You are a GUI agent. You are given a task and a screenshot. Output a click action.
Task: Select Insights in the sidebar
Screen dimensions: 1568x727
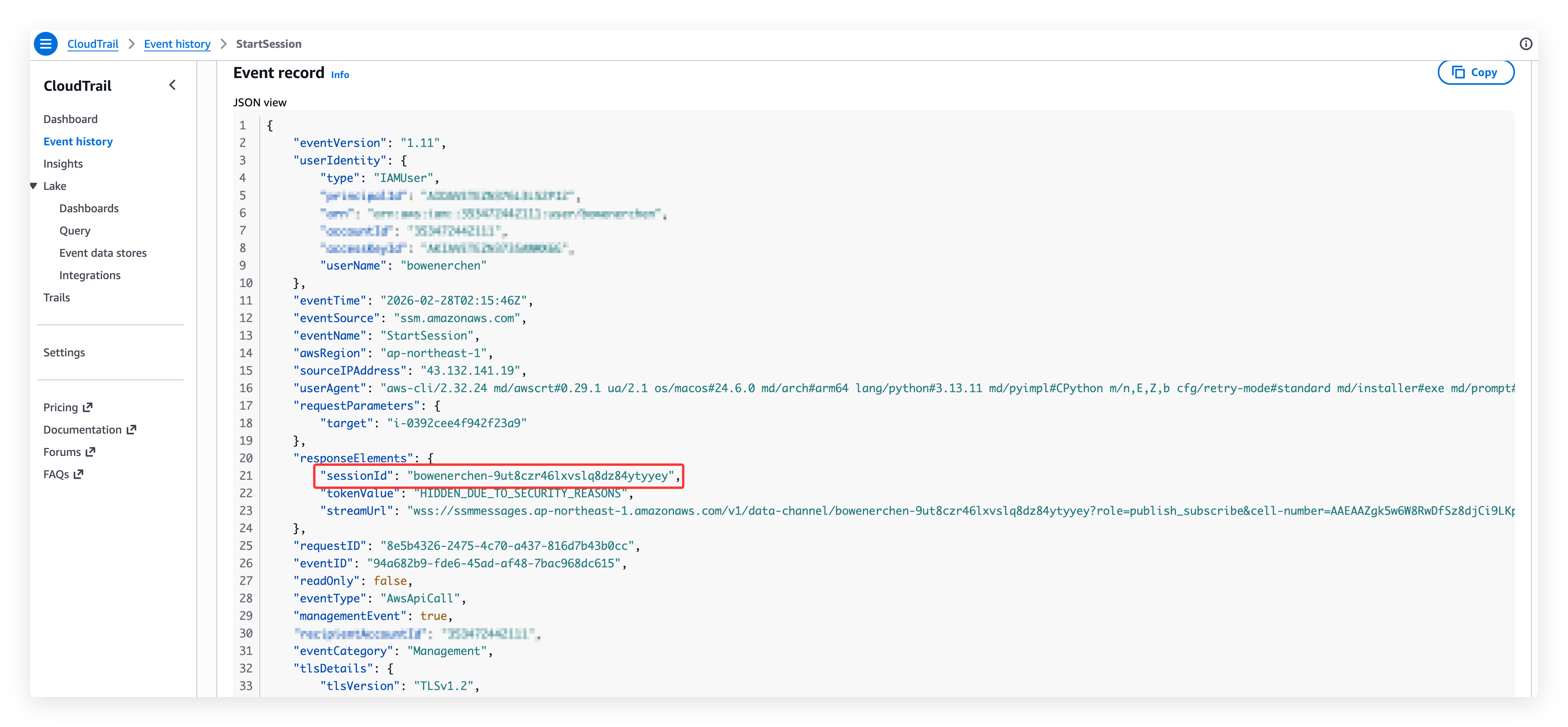click(x=63, y=164)
